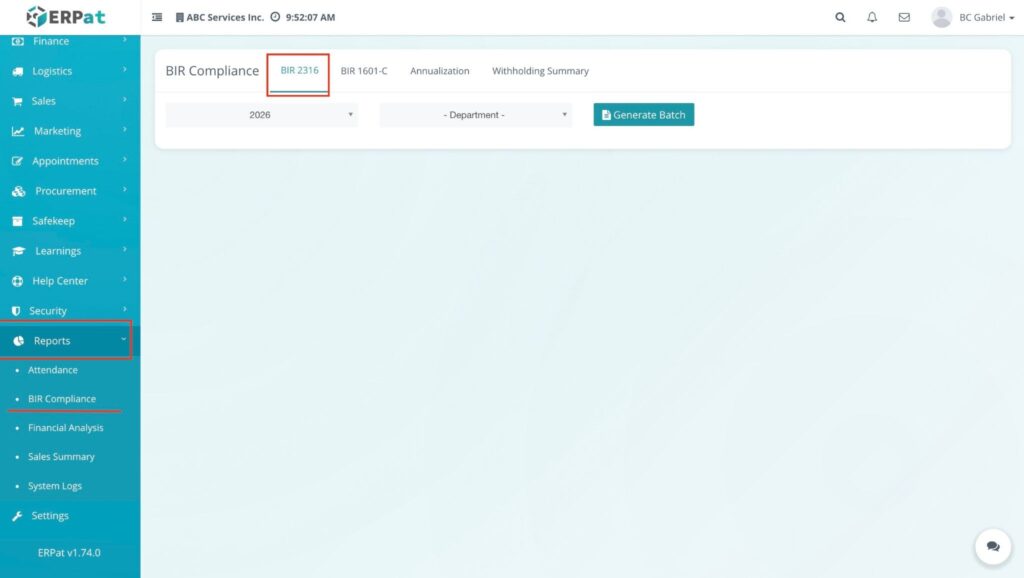
Task: Click the Logistics truck icon
Action: 18,71
